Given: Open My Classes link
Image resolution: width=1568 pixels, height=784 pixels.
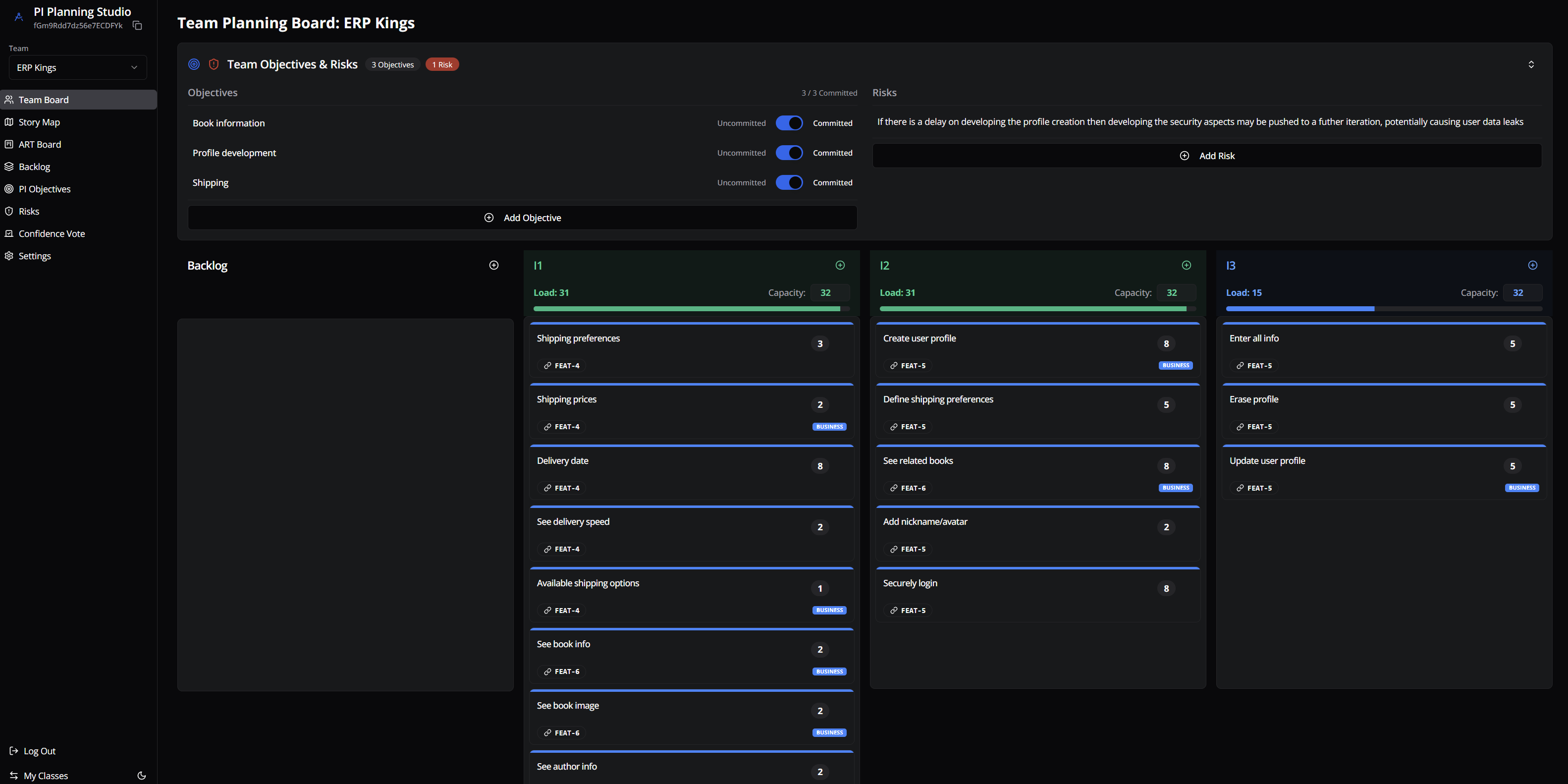Looking at the screenshot, I should [39, 776].
